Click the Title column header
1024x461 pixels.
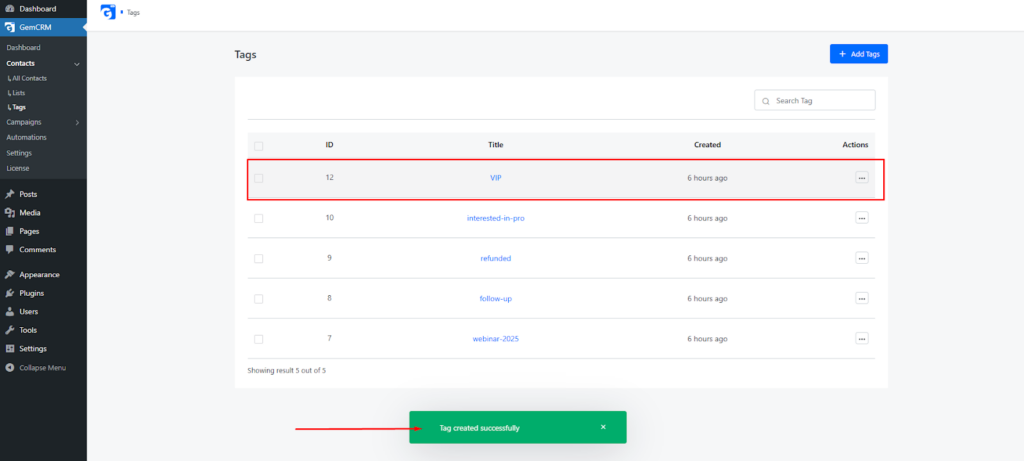(496, 145)
